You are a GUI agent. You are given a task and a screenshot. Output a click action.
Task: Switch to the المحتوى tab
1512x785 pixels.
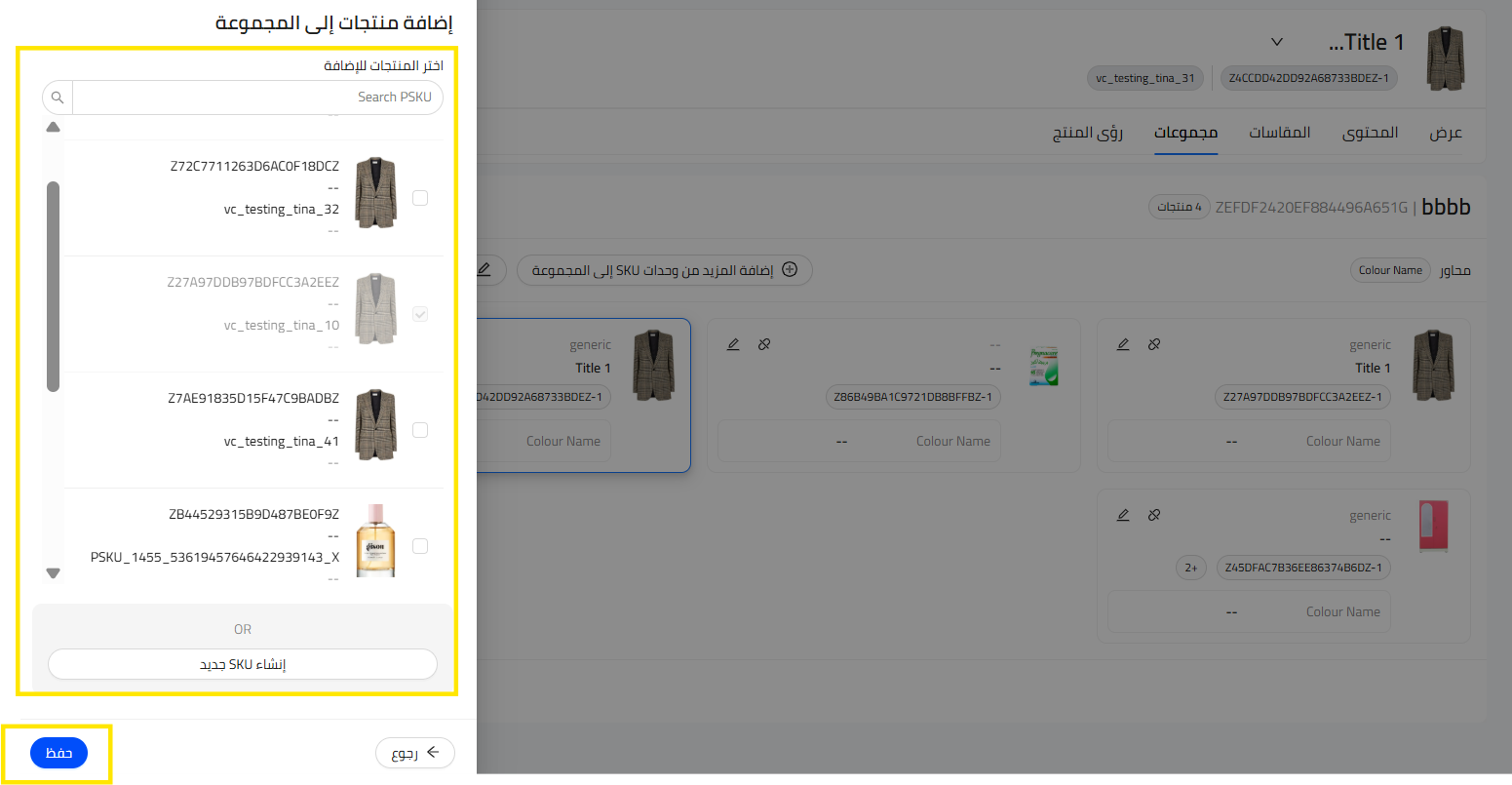(x=1370, y=133)
